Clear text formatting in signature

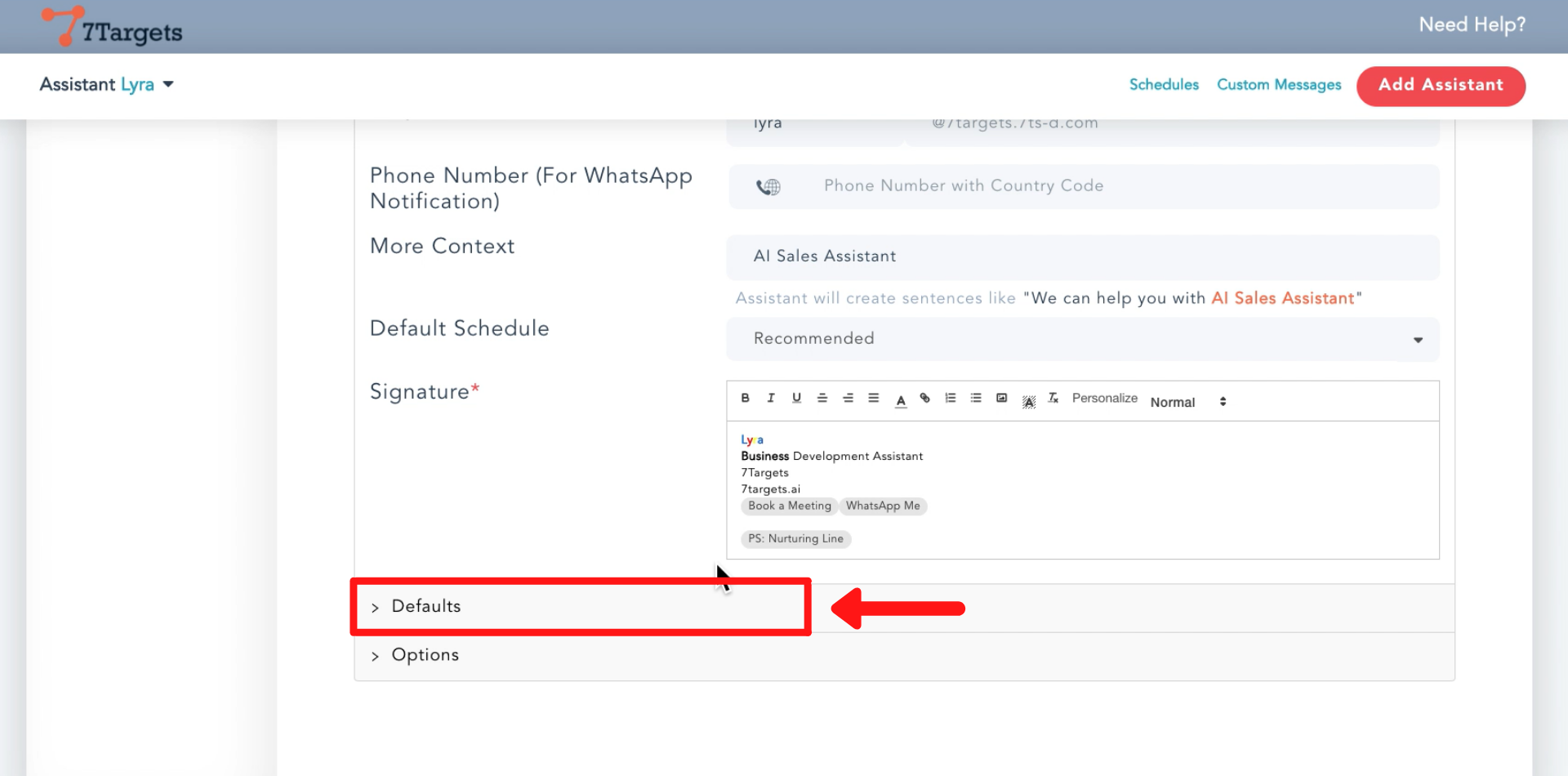tap(1053, 399)
